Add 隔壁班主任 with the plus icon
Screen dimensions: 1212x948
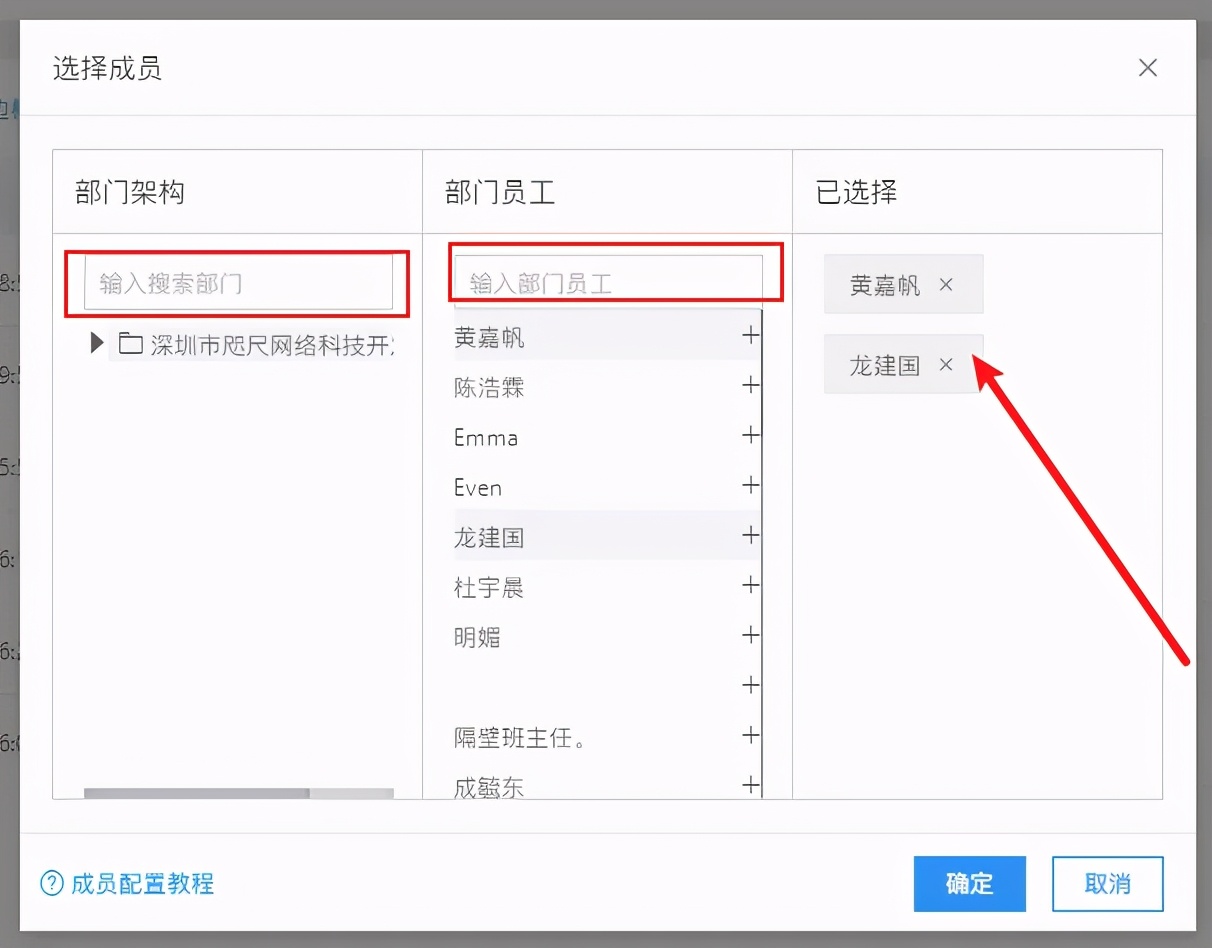click(x=750, y=735)
